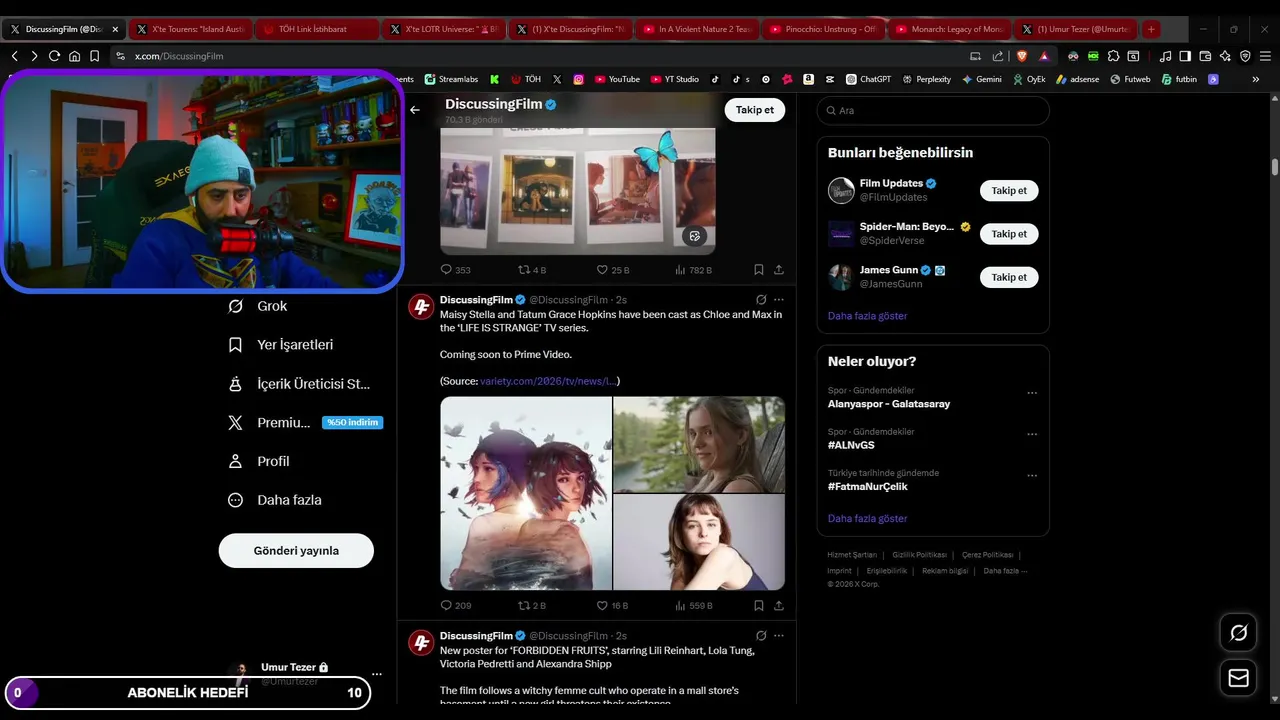Screen dimensions: 1280x720
Task: Open the ChatGPT bookmark
Action: pos(868,79)
